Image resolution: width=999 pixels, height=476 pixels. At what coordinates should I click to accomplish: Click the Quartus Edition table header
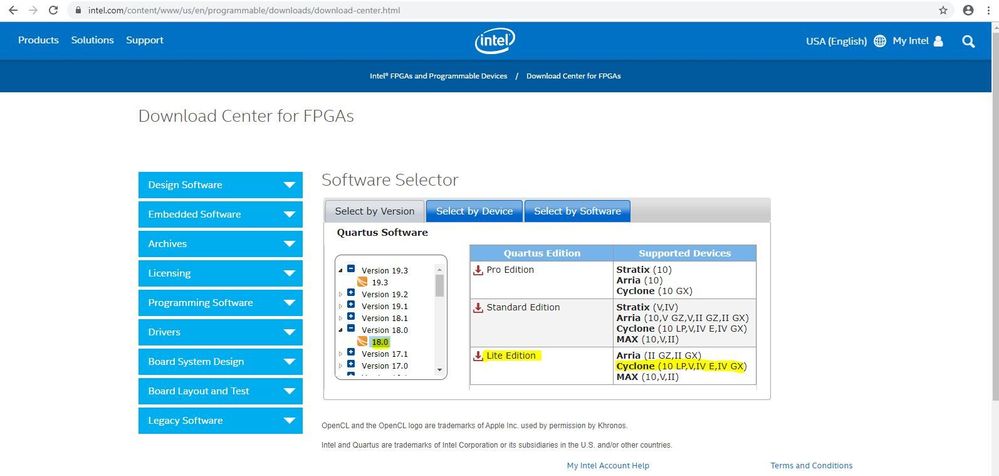[542, 253]
